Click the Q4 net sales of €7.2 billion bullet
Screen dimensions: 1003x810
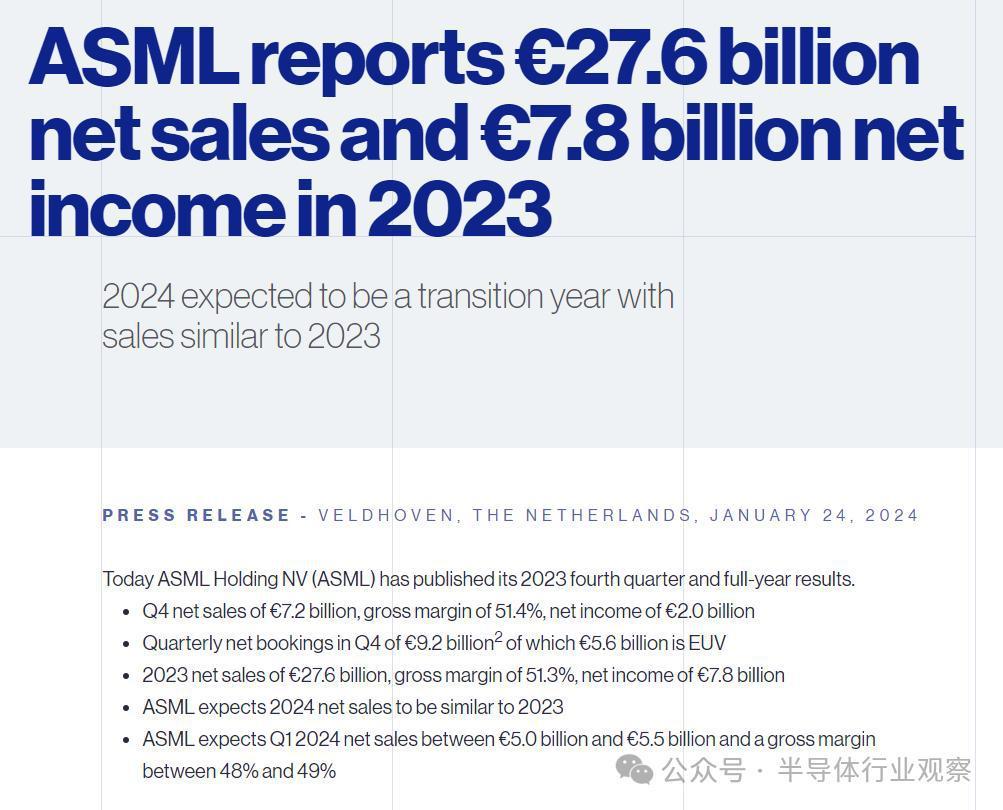pos(448,611)
